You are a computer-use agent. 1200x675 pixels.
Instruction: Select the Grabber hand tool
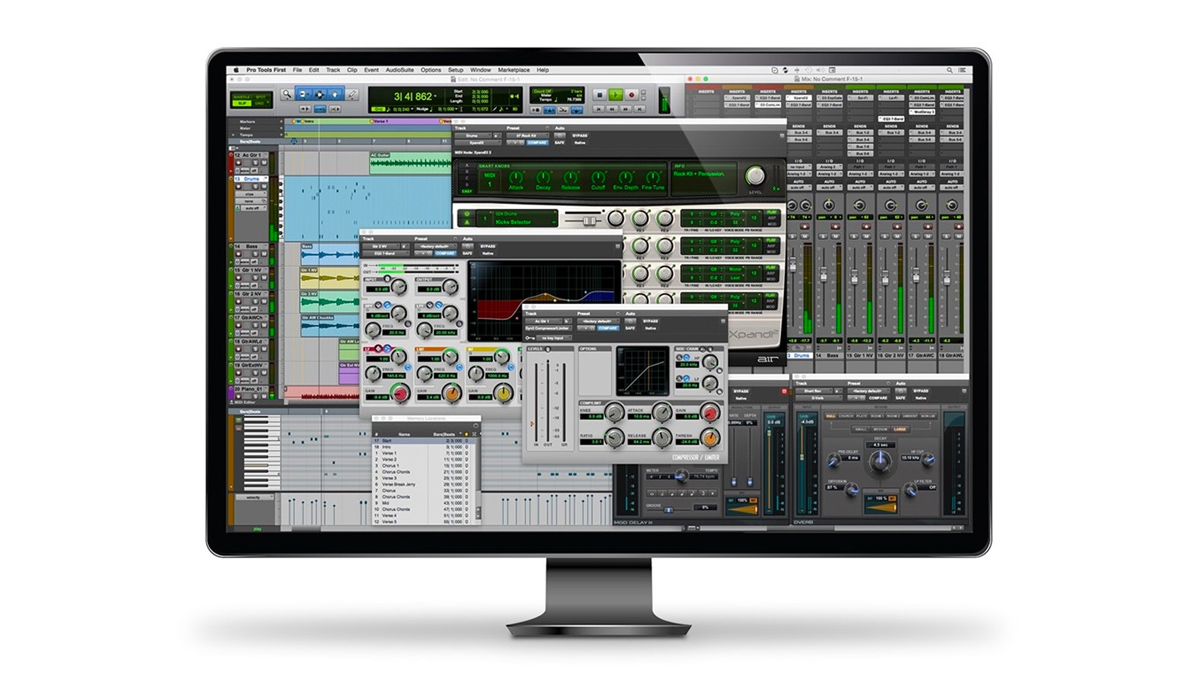[x=335, y=94]
